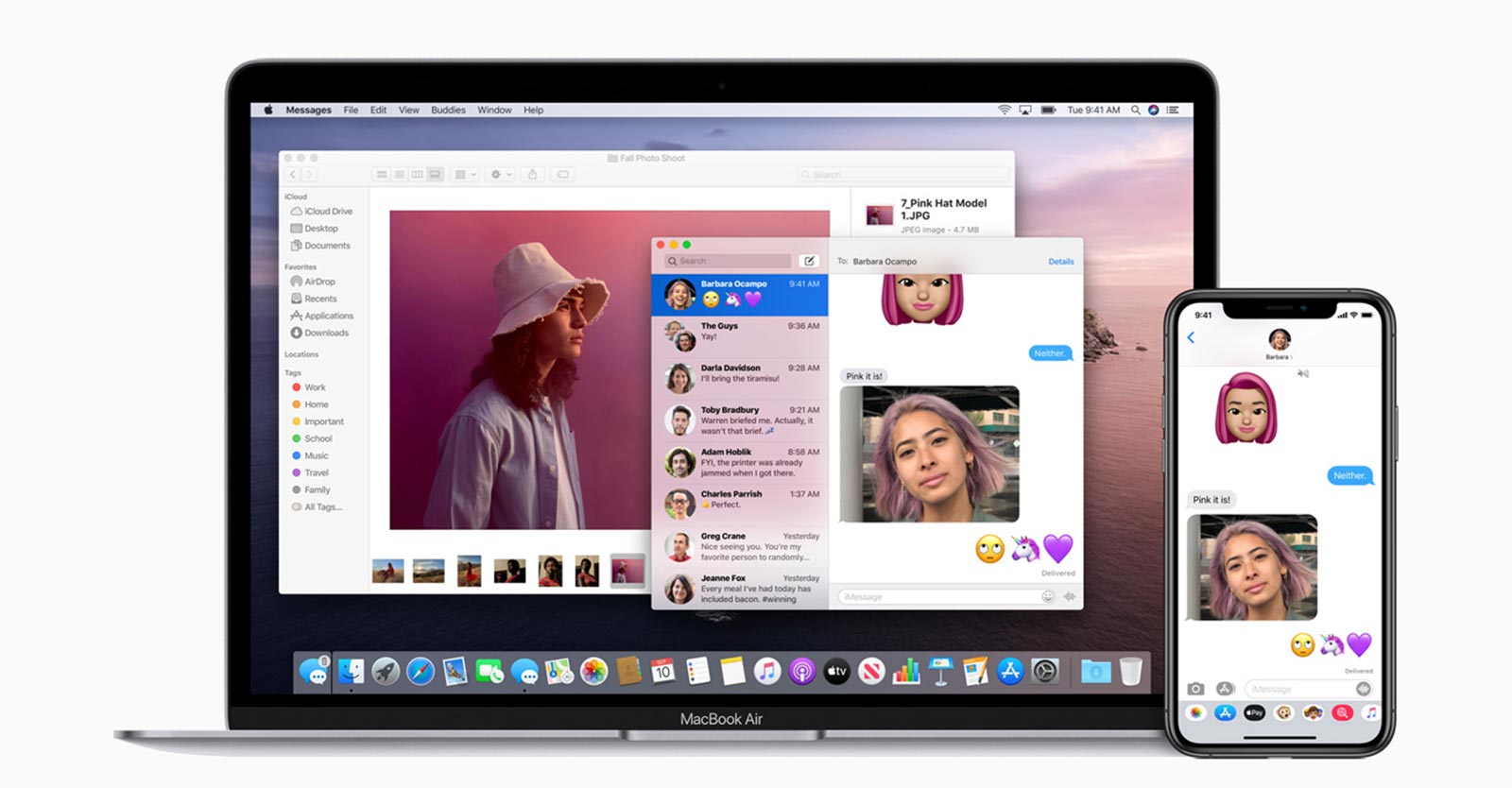The image size is (1512, 788).
Task: Switch Finder to gallery view
Action: pos(435,175)
